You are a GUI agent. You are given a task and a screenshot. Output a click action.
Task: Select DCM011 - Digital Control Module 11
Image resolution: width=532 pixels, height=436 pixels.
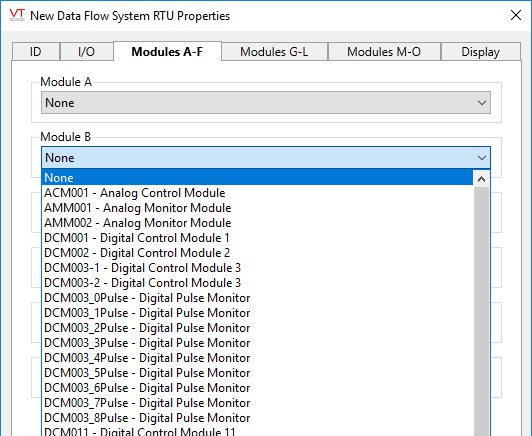(257, 431)
